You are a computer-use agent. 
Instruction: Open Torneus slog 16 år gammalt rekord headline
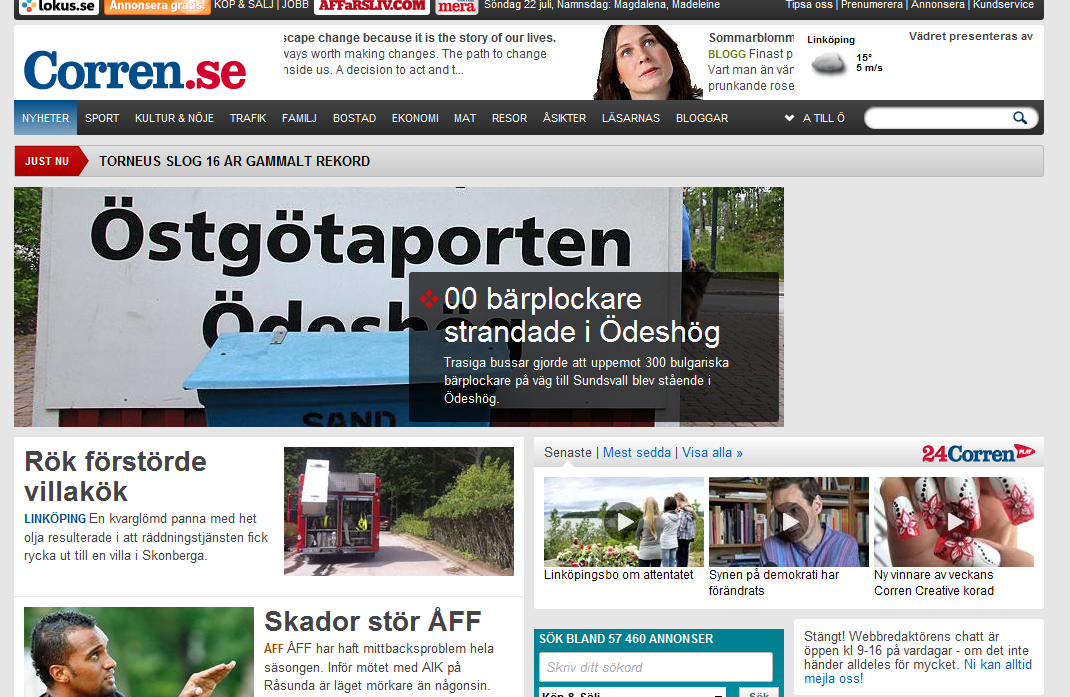(x=234, y=161)
